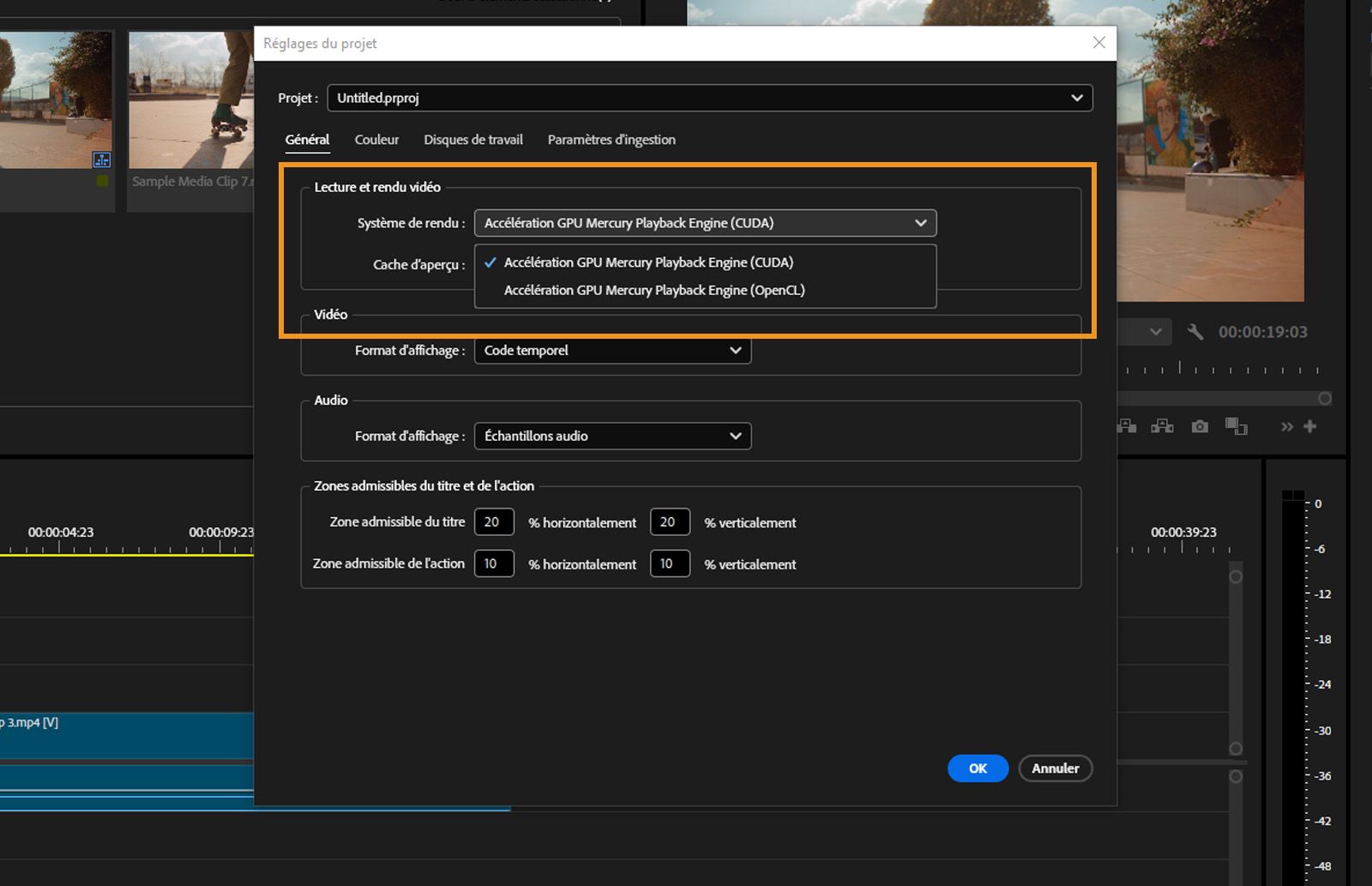The image size is (1372, 886).
Task: Open the Disques de travail tab
Action: (472, 140)
